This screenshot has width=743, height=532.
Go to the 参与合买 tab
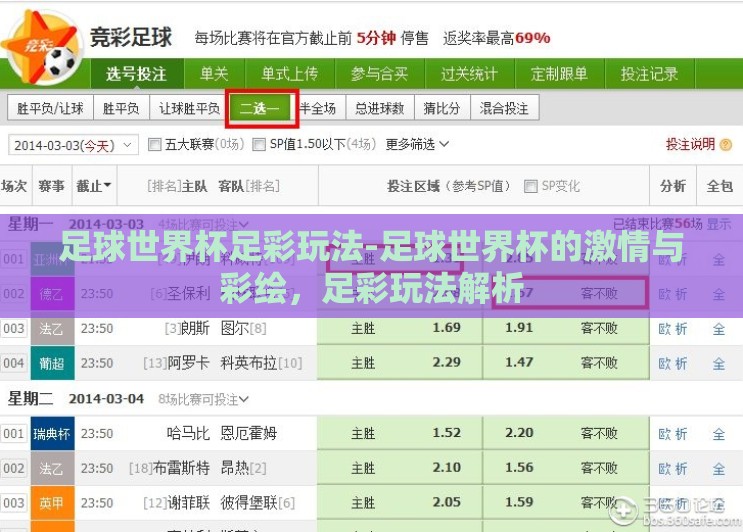tap(380, 74)
